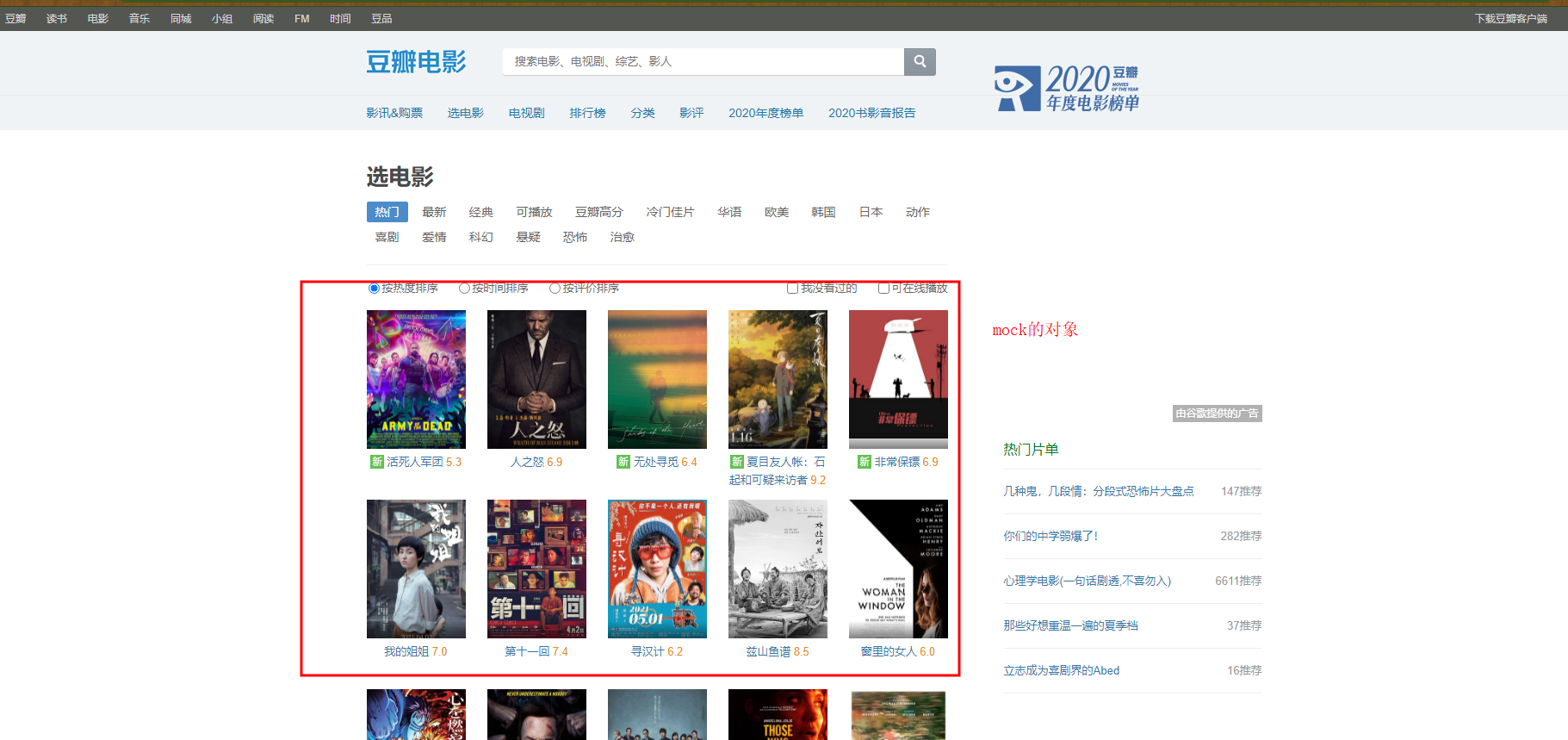Select 按热度排序 radio button
Screen dimensions: 1568x740
374,289
